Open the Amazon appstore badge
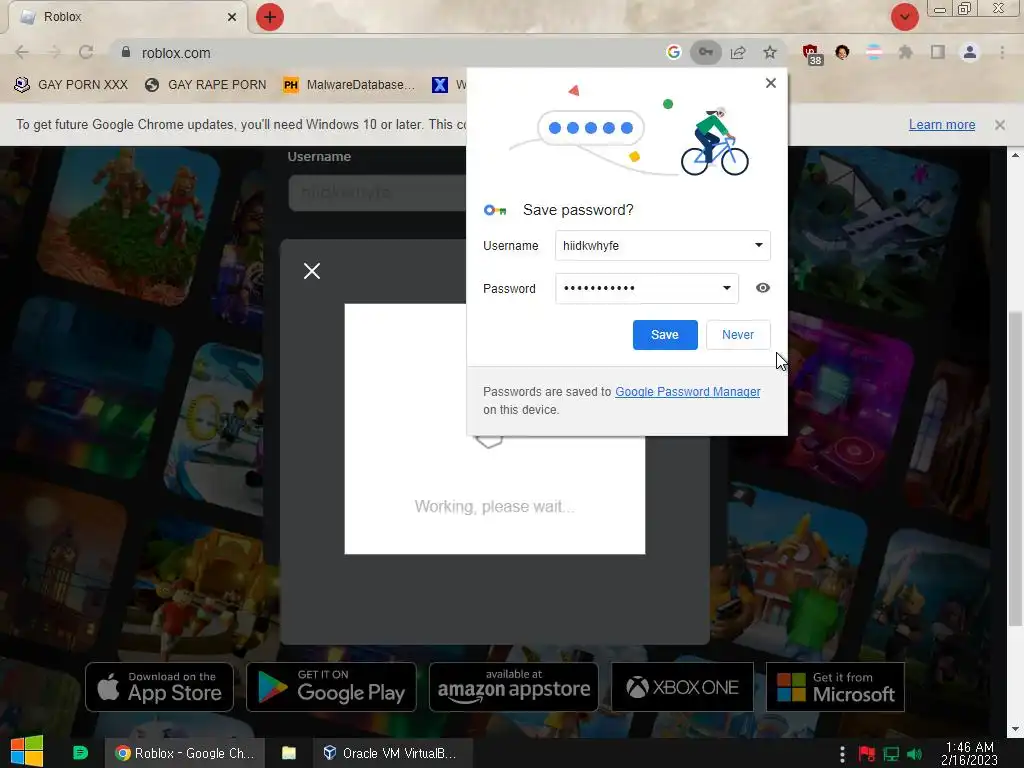Viewport: 1024px width, 768px height. (x=513, y=687)
